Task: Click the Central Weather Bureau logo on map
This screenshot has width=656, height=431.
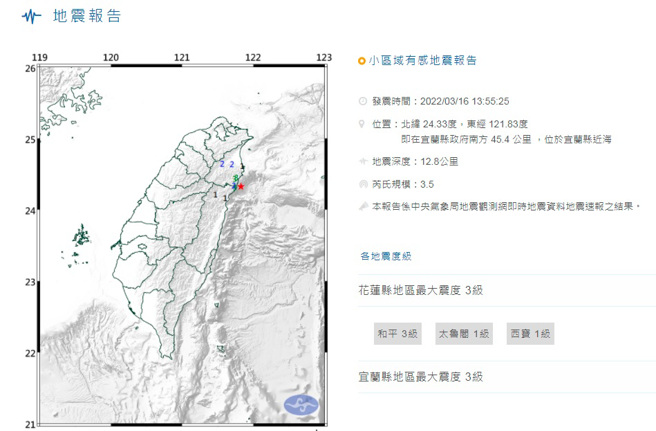Action: pos(301,405)
